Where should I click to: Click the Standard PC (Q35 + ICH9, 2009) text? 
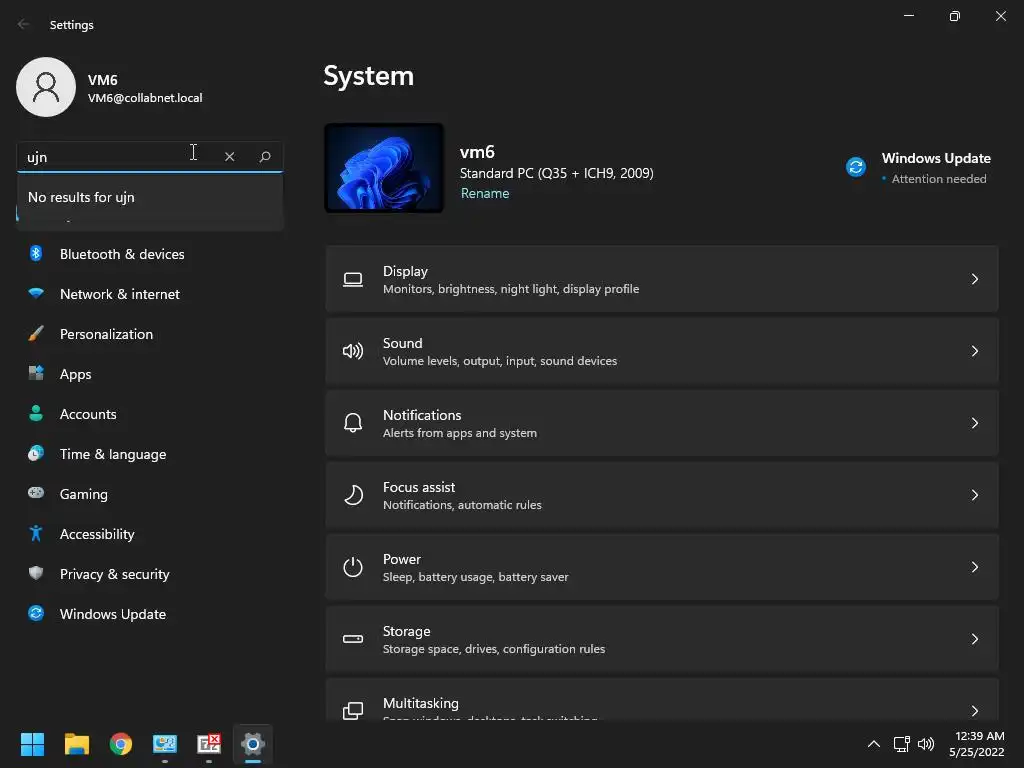pos(556,173)
